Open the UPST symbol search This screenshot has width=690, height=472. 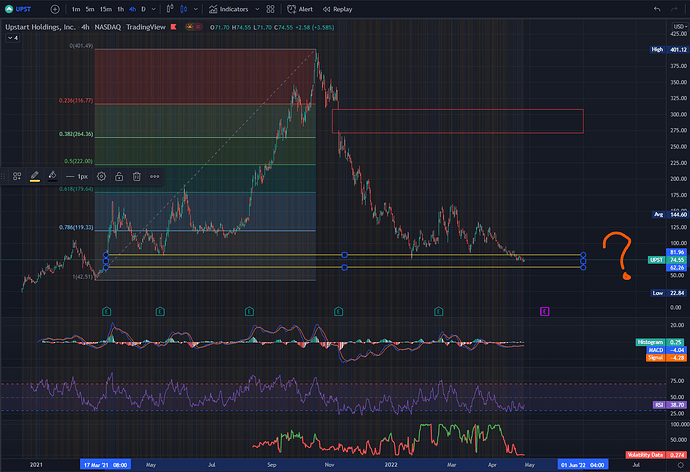(18, 9)
